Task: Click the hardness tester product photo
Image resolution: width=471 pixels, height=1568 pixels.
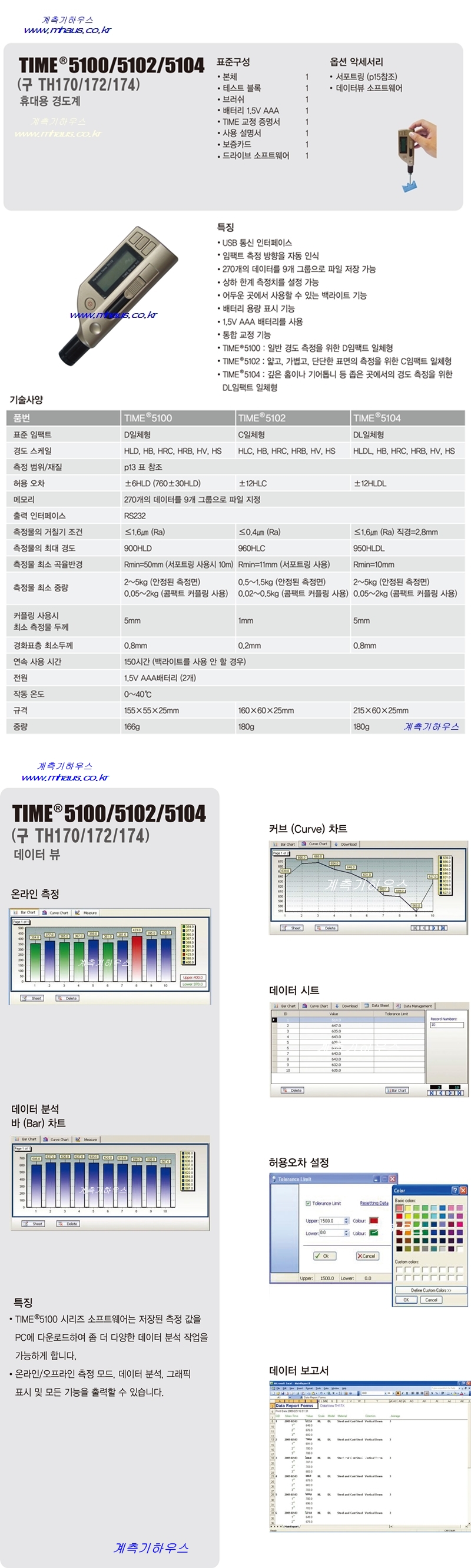Action: 118,295
